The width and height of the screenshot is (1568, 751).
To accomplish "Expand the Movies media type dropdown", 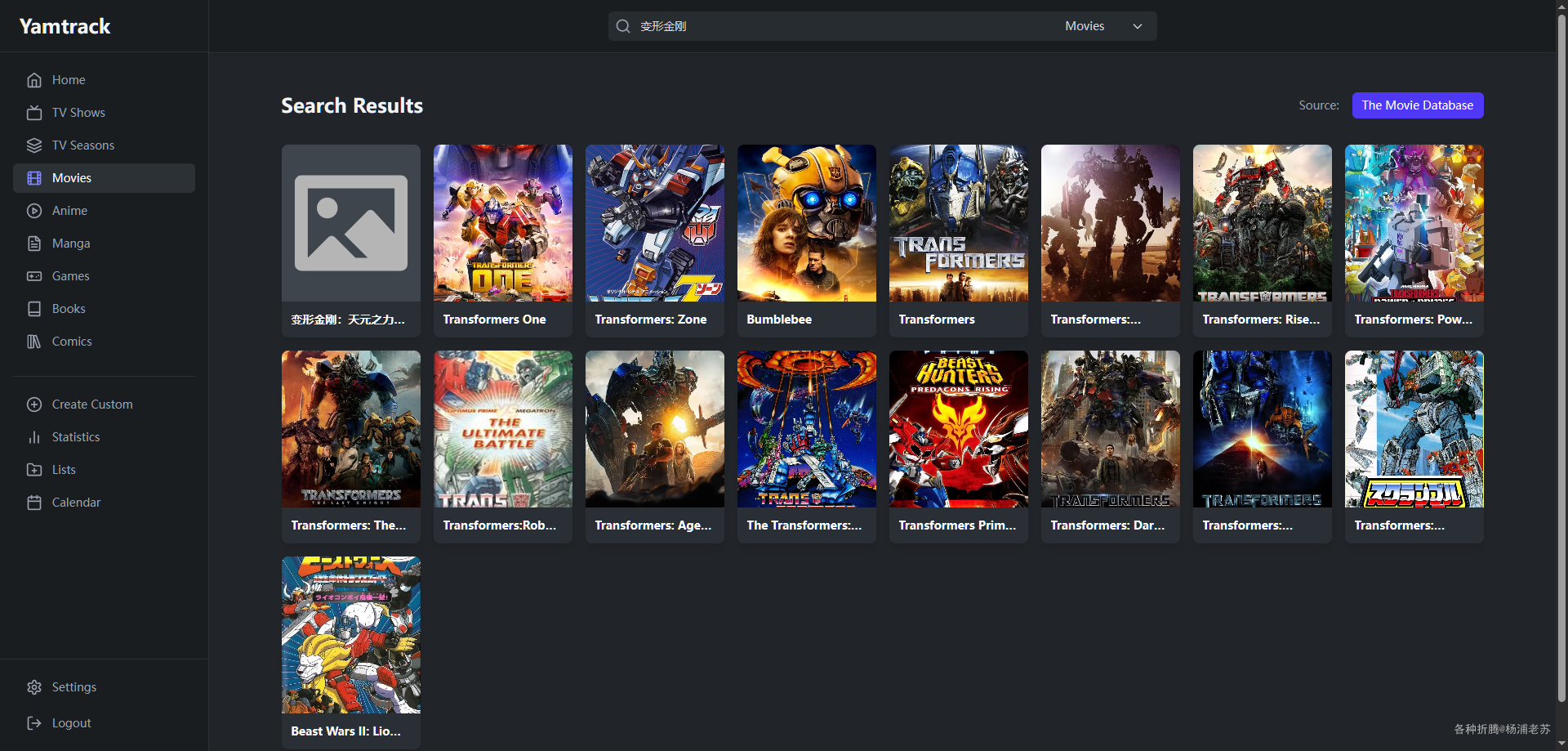I will coord(1104,26).
